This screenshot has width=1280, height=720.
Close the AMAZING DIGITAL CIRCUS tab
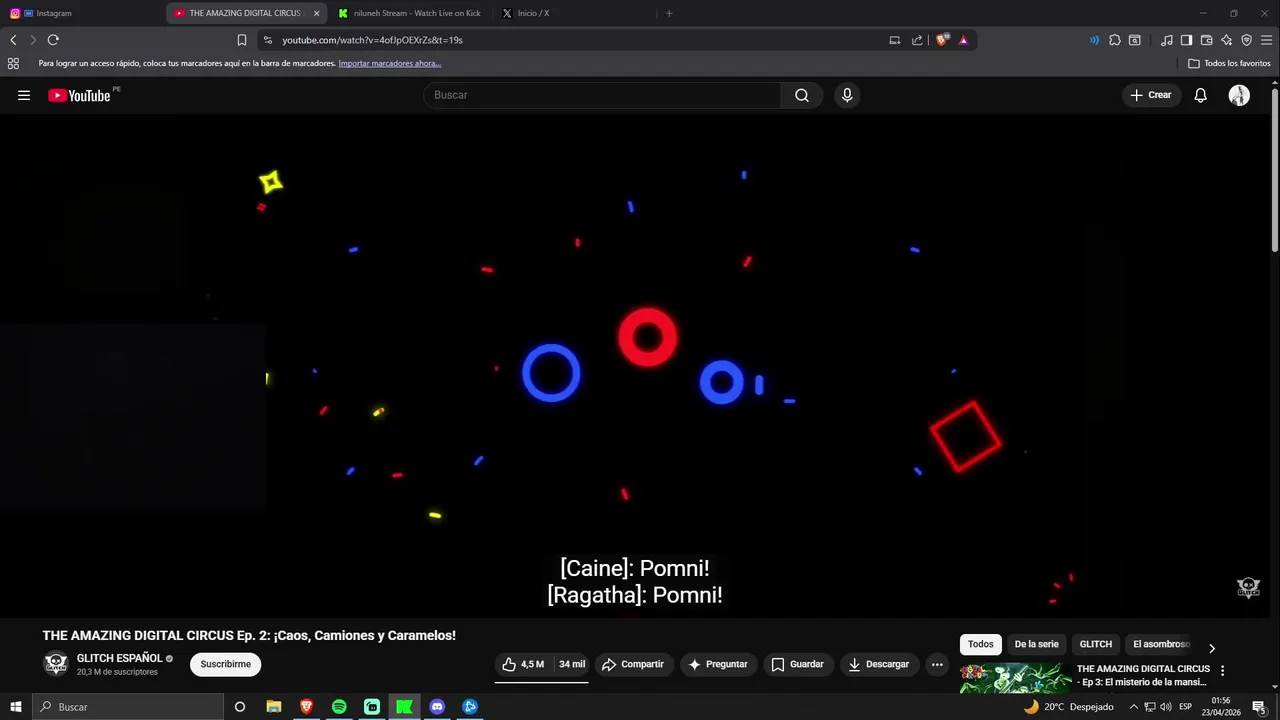[317, 13]
